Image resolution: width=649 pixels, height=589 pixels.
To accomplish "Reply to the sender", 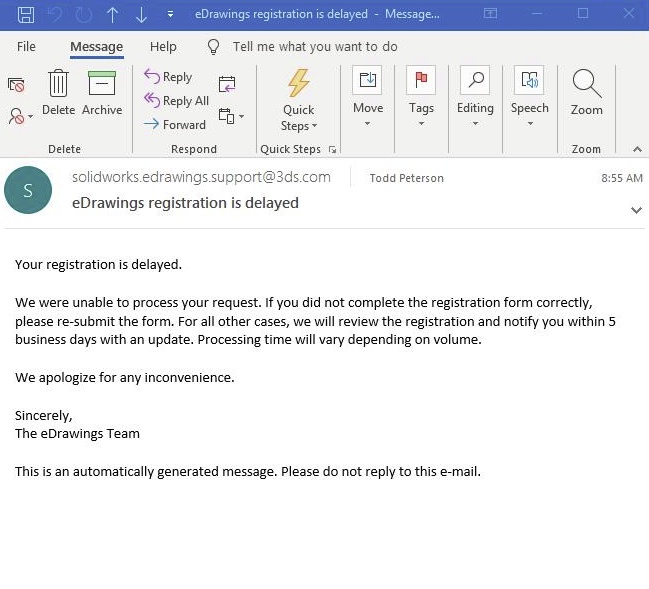I will [x=168, y=77].
